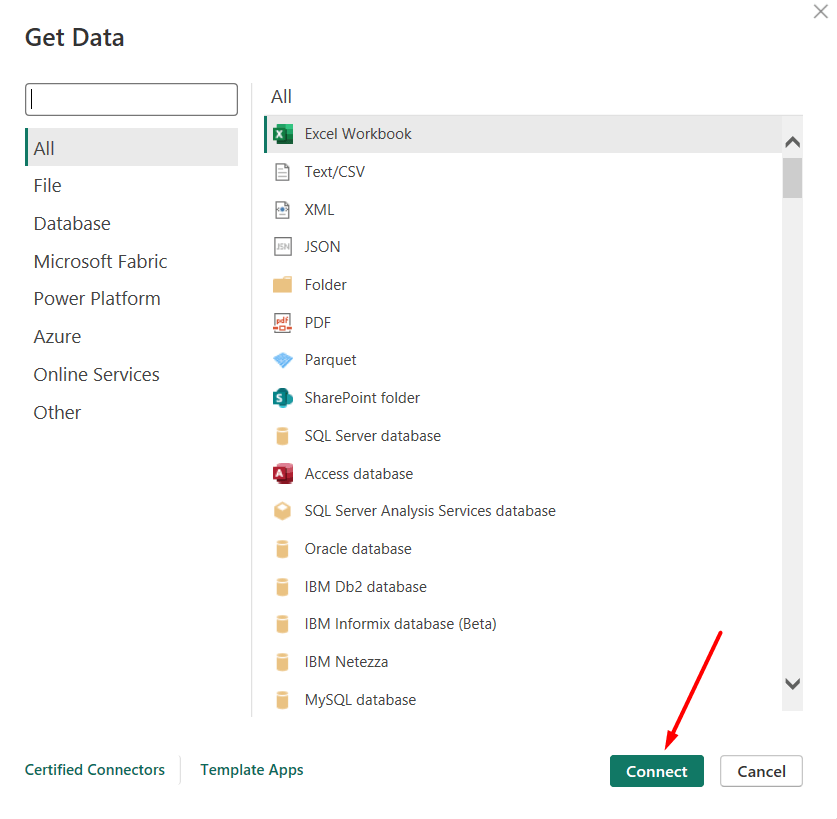Click the MySQL database cylinder icon

[x=282, y=699]
